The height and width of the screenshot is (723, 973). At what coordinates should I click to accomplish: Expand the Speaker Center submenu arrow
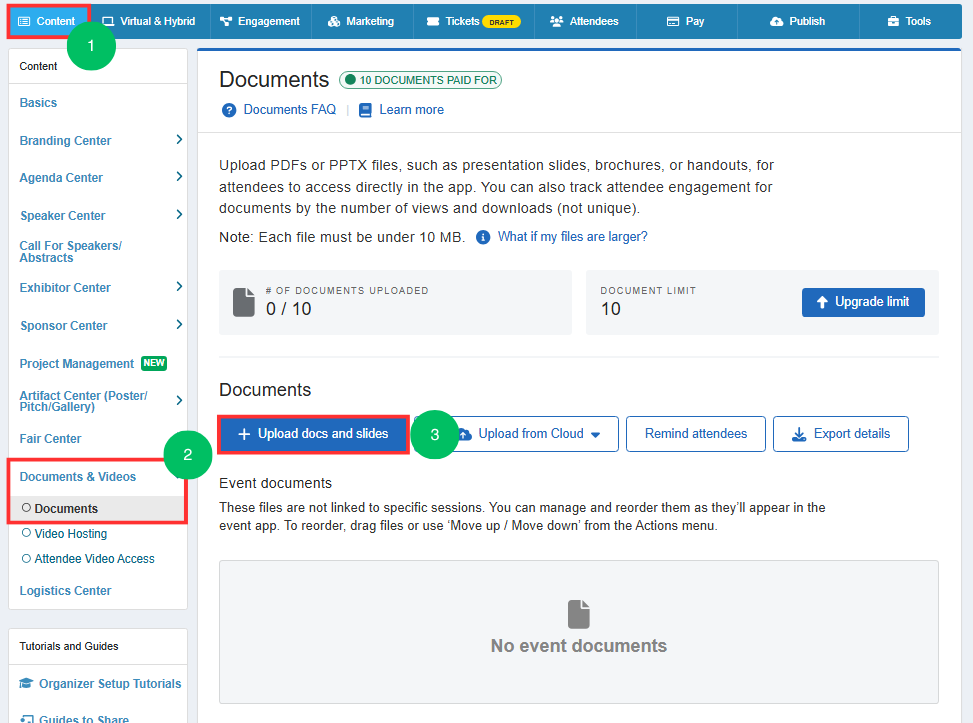179,215
